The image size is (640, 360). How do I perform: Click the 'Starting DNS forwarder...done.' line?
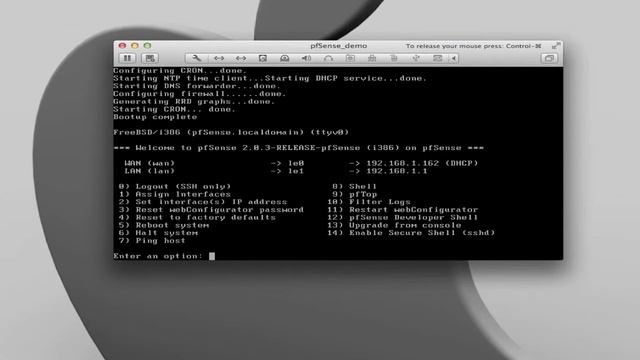pyautogui.click(x=197, y=86)
